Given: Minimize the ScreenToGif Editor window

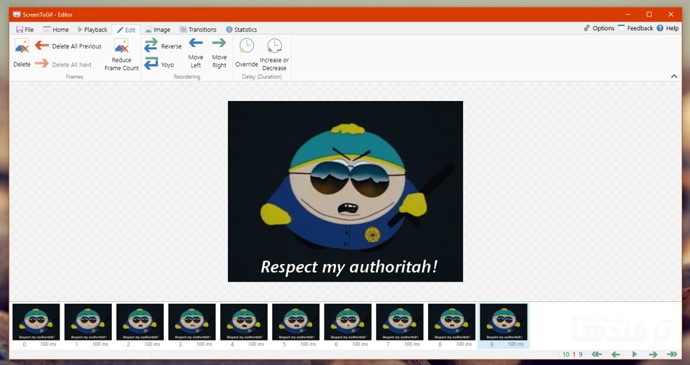Looking at the screenshot, I should [x=627, y=15].
